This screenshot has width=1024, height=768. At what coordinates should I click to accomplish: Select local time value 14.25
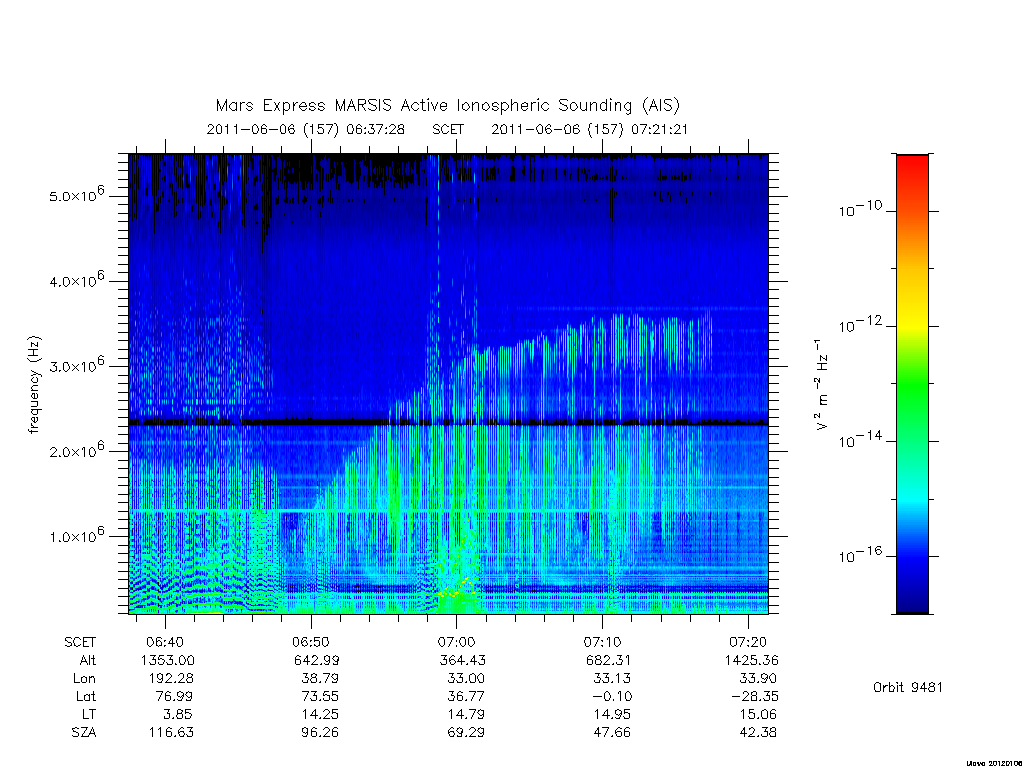tap(320, 714)
